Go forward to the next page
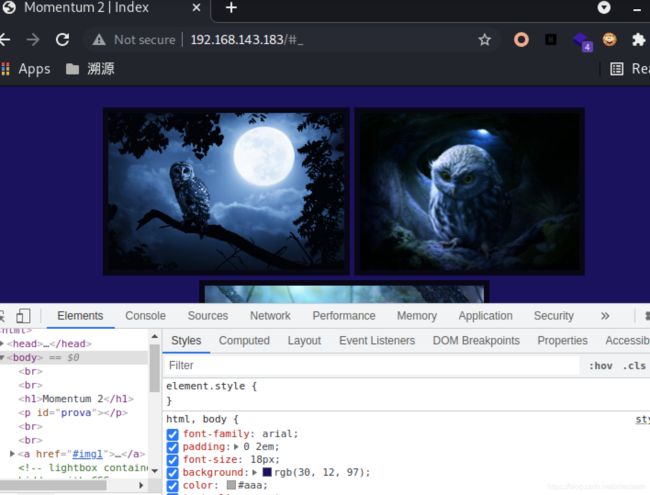This screenshot has height=495, width=650. [33, 40]
